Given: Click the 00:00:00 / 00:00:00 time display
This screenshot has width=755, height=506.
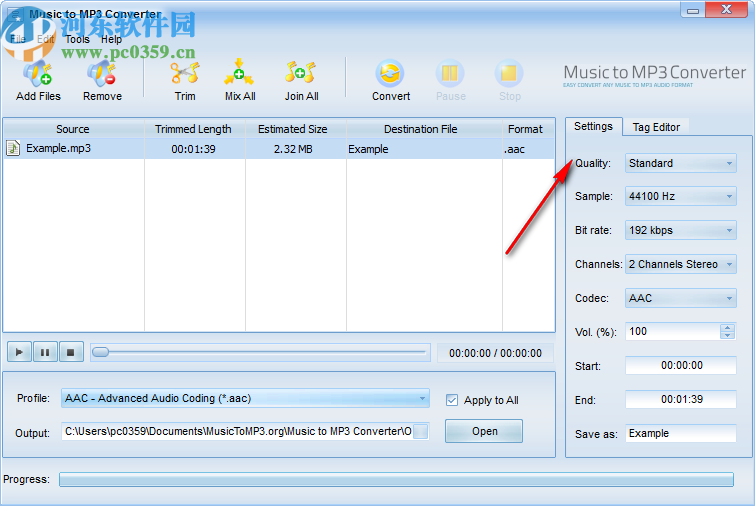Looking at the screenshot, I should click(x=495, y=353).
